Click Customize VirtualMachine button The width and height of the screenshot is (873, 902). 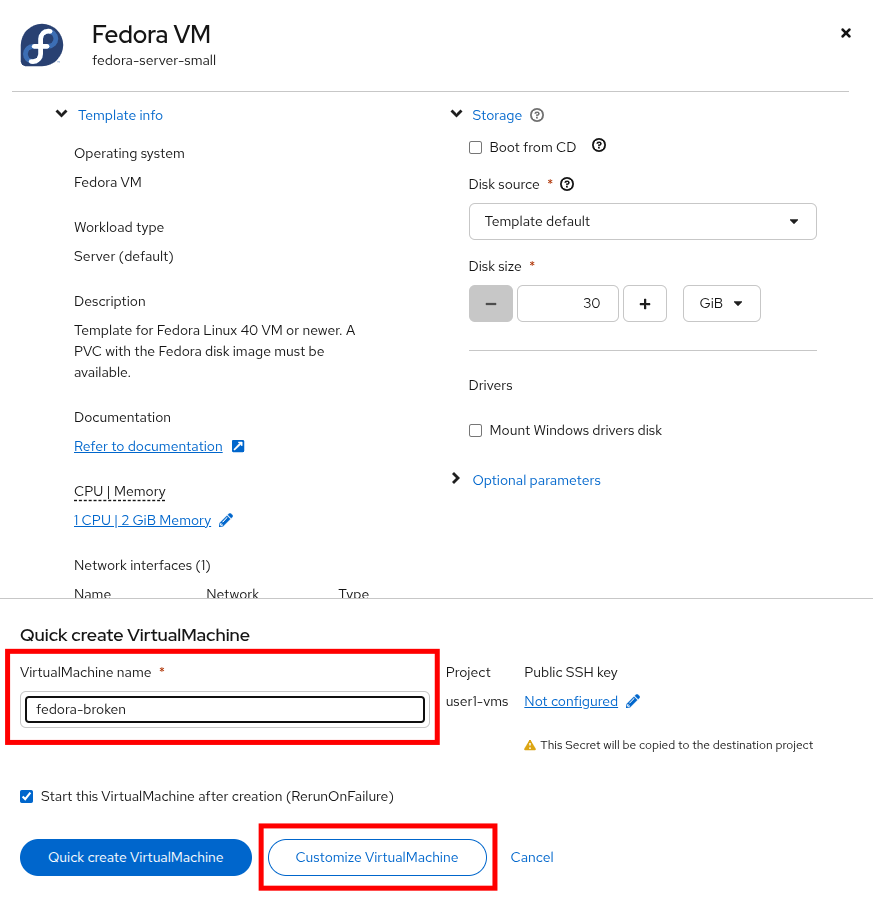[377, 857]
